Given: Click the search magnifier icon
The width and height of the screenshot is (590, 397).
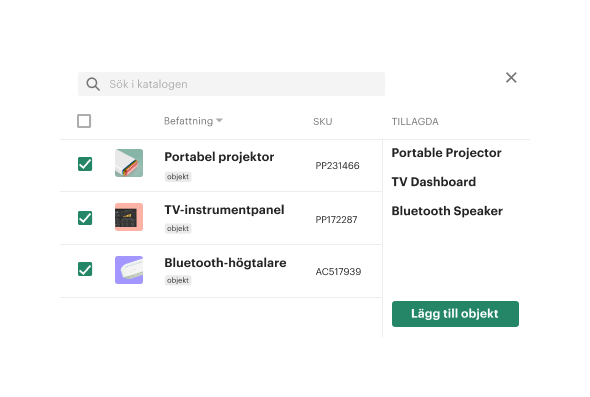Looking at the screenshot, I should 93,84.
